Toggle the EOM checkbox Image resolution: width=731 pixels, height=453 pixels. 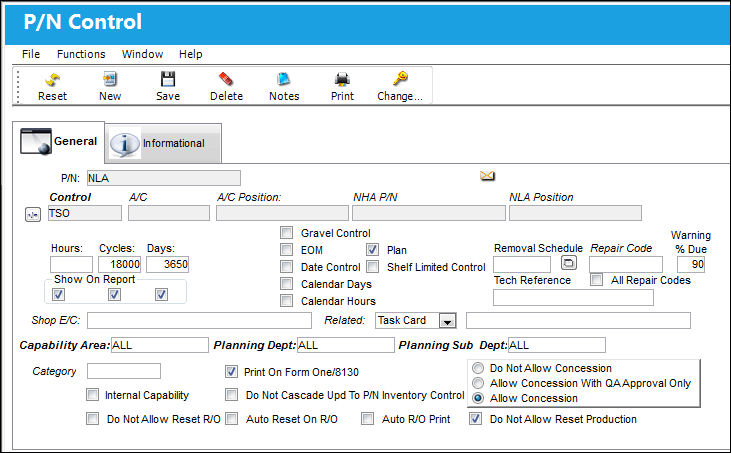[x=286, y=250]
